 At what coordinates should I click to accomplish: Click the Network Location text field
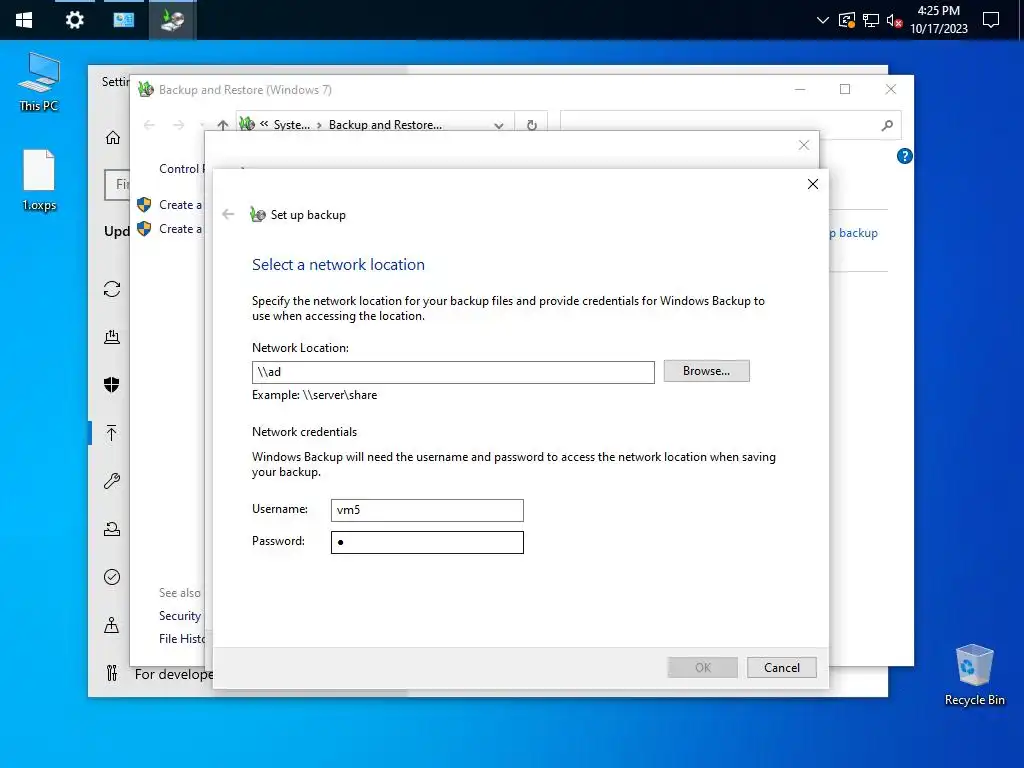point(453,372)
